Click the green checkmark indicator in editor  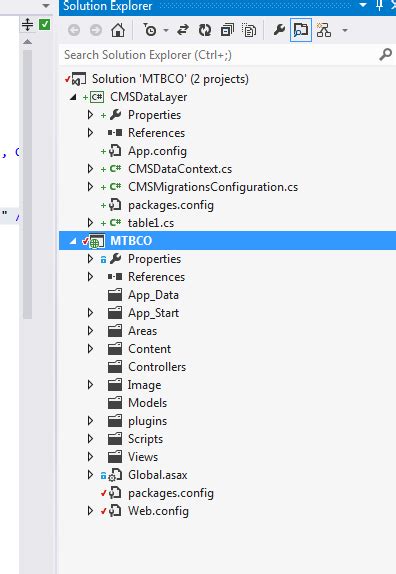[45, 25]
